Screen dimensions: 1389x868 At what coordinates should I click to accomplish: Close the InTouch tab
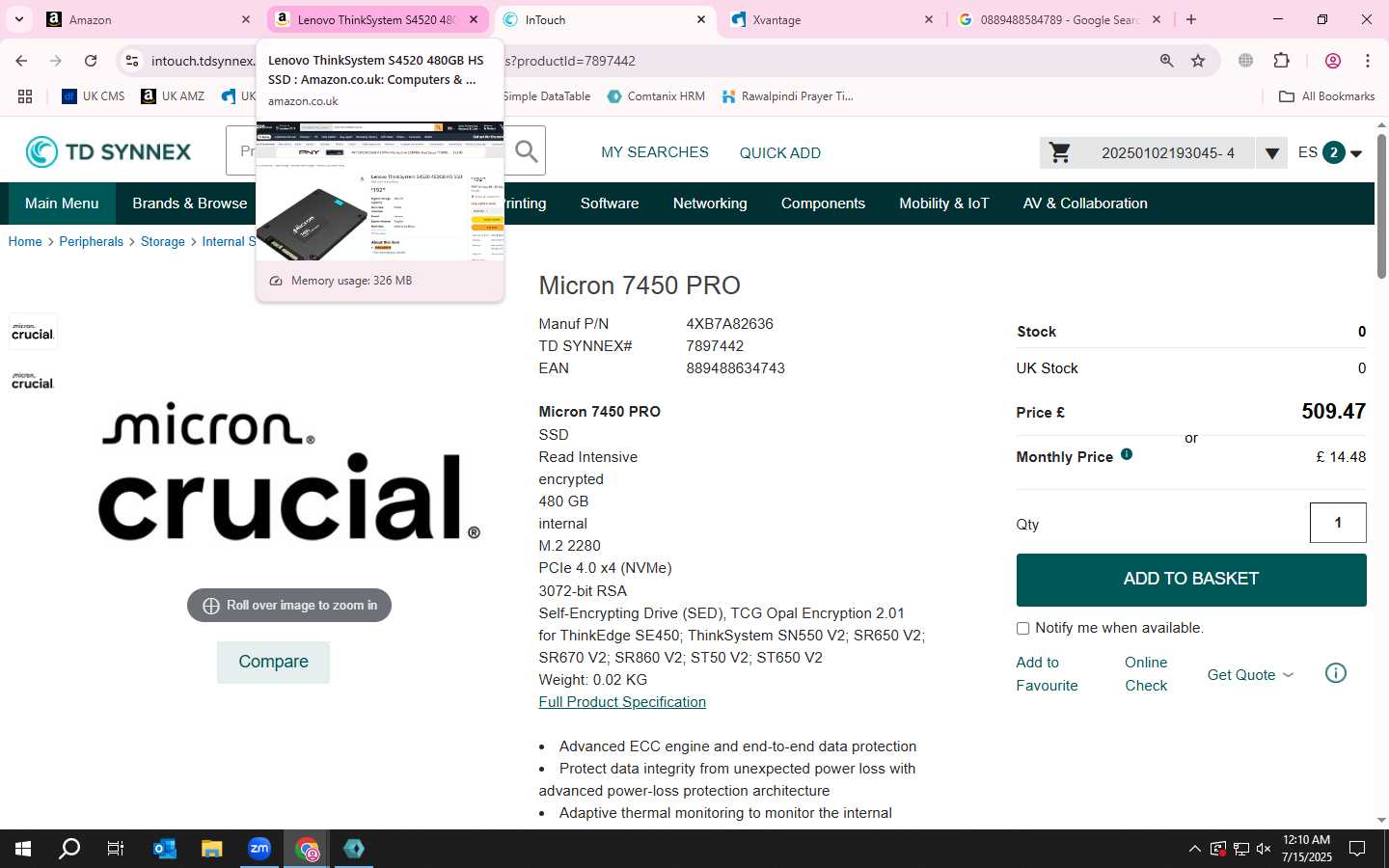click(701, 19)
